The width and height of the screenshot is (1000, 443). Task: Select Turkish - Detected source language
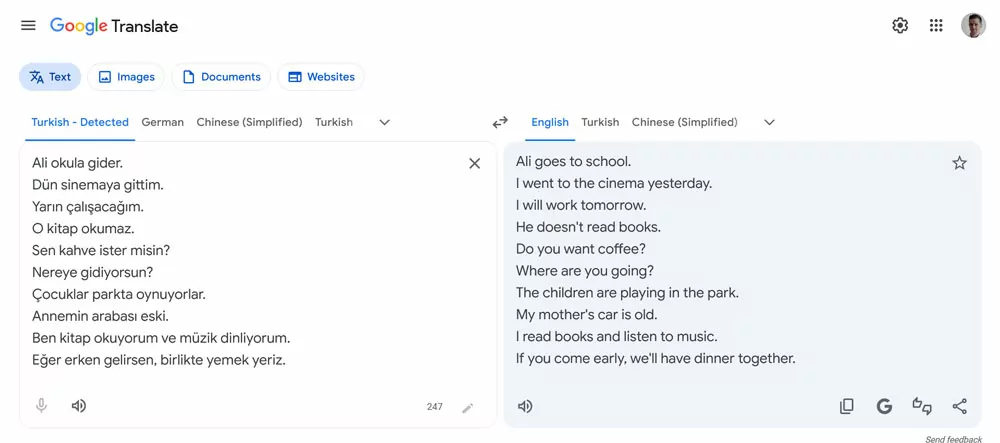click(80, 122)
